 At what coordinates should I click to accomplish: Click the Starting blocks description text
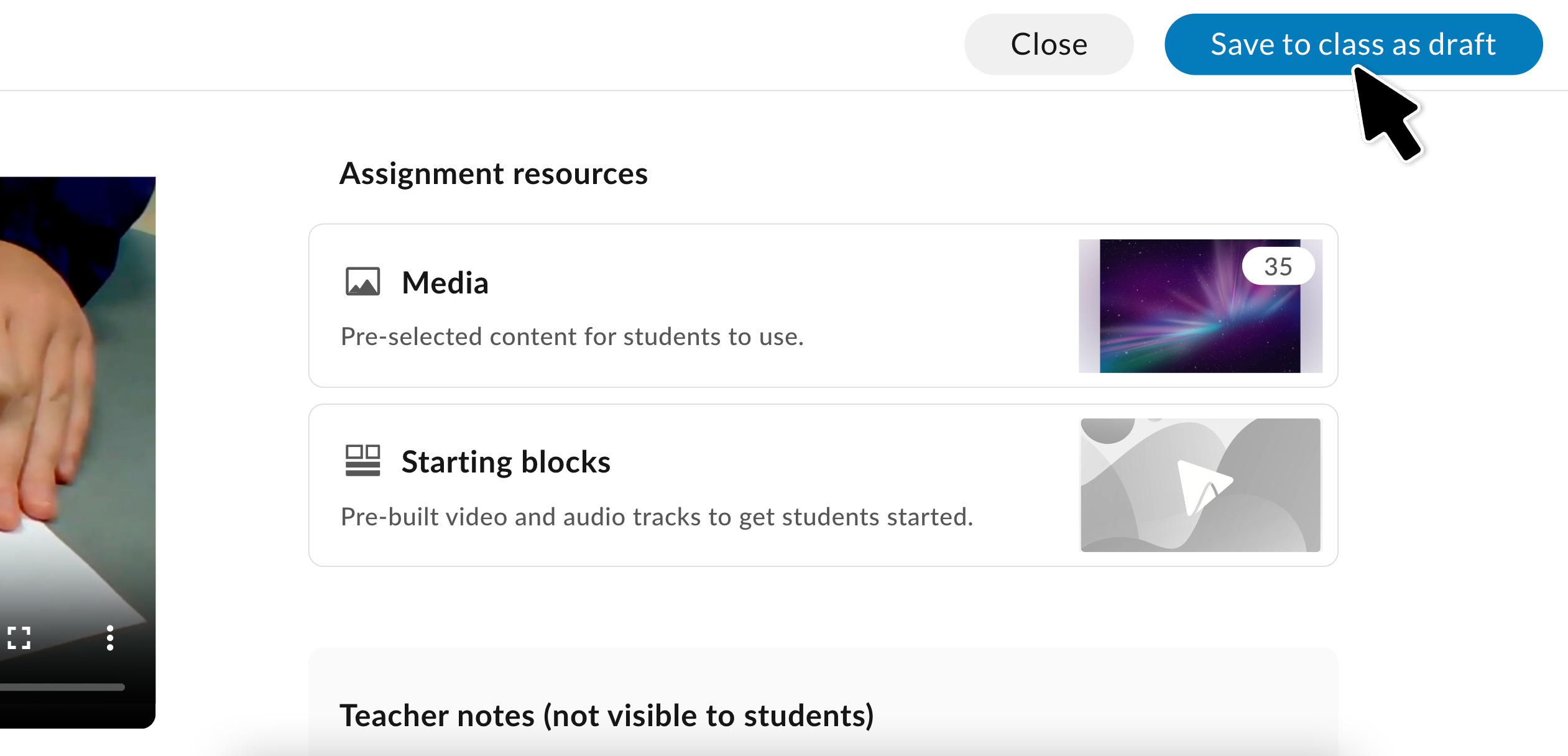pyautogui.click(x=656, y=516)
